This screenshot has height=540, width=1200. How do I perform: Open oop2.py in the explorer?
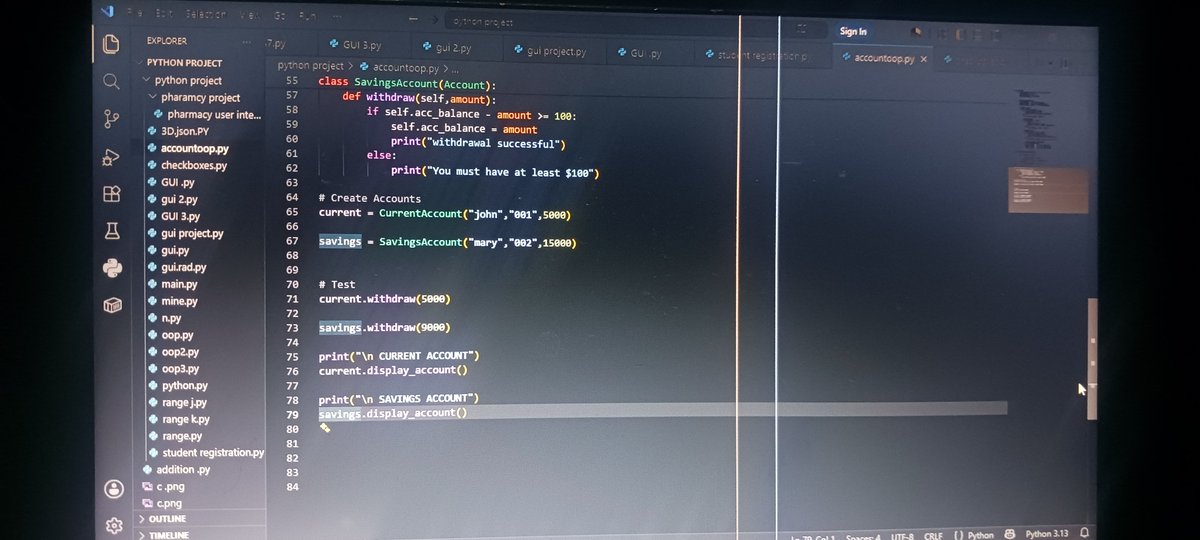click(x=180, y=352)
